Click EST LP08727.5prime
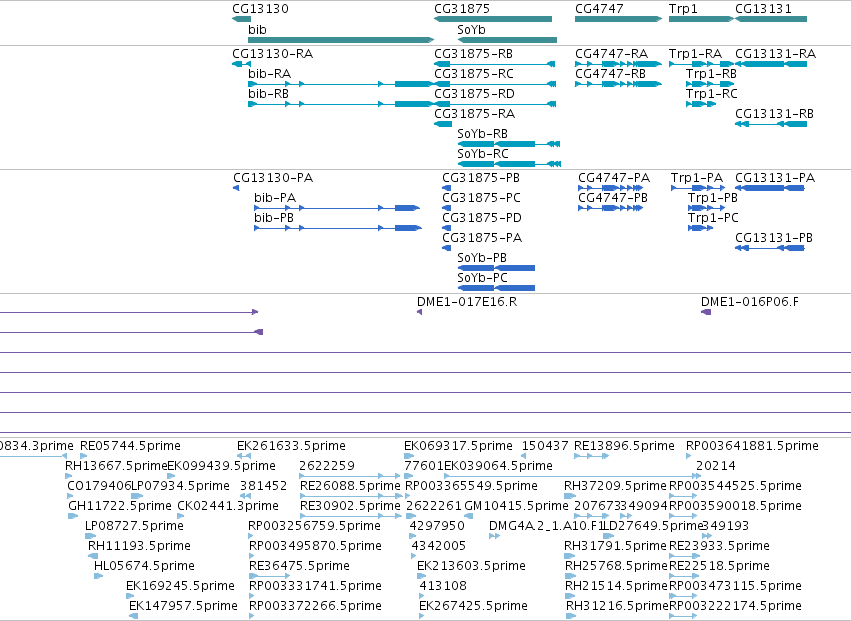 [x=91, y=536]
